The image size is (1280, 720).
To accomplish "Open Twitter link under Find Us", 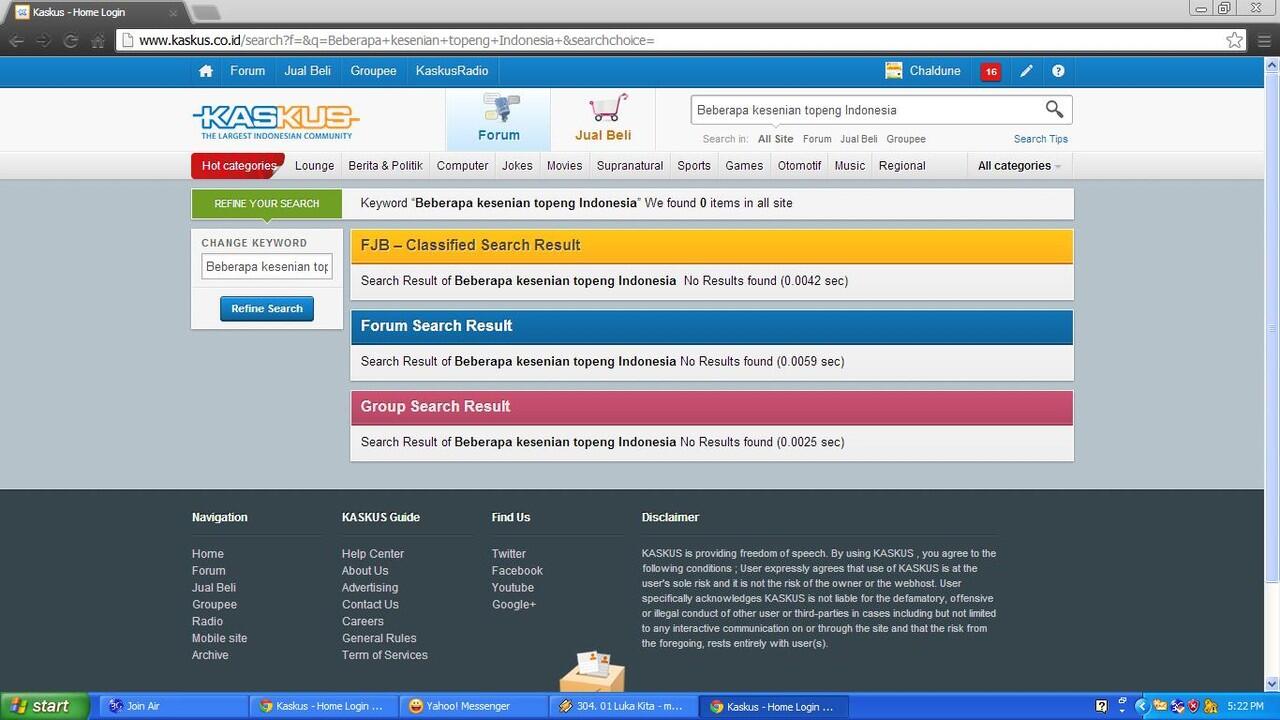I will click(x=509, y=554).
